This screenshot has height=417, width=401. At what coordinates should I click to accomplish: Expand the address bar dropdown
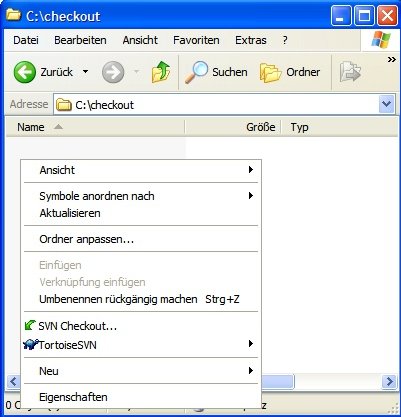coord(387,104)
